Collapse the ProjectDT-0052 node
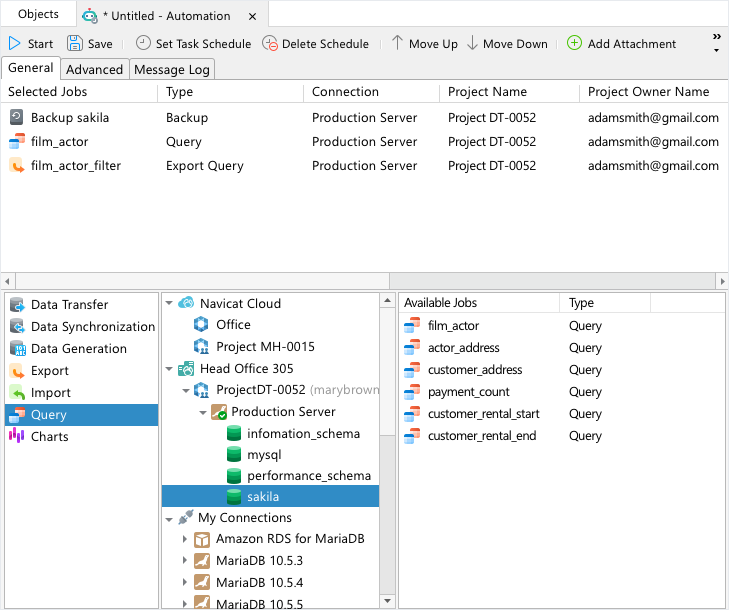The image size is (729, 610). click(x=186, y=391)
